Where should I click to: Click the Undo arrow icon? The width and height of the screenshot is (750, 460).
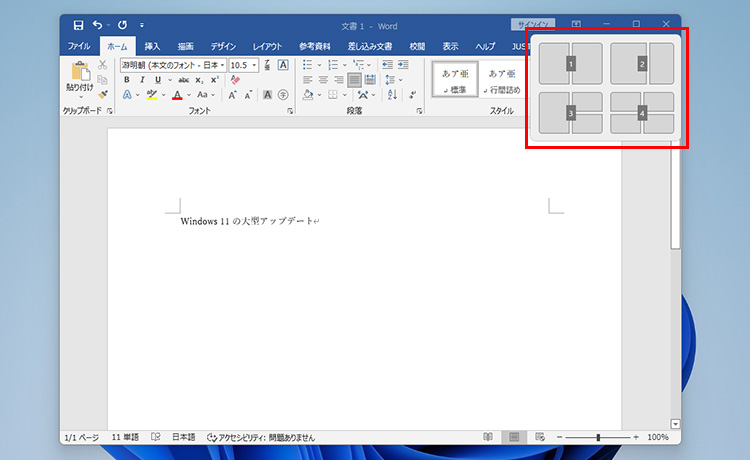[98, 24]
